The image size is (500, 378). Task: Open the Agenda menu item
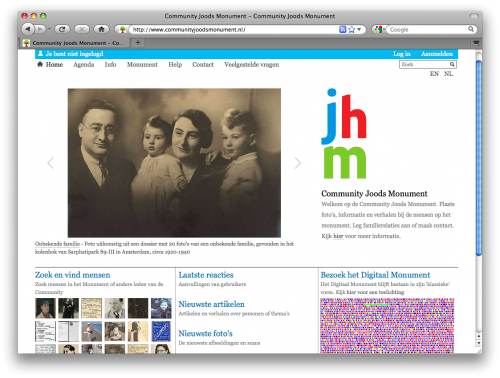tap(83, 65)
